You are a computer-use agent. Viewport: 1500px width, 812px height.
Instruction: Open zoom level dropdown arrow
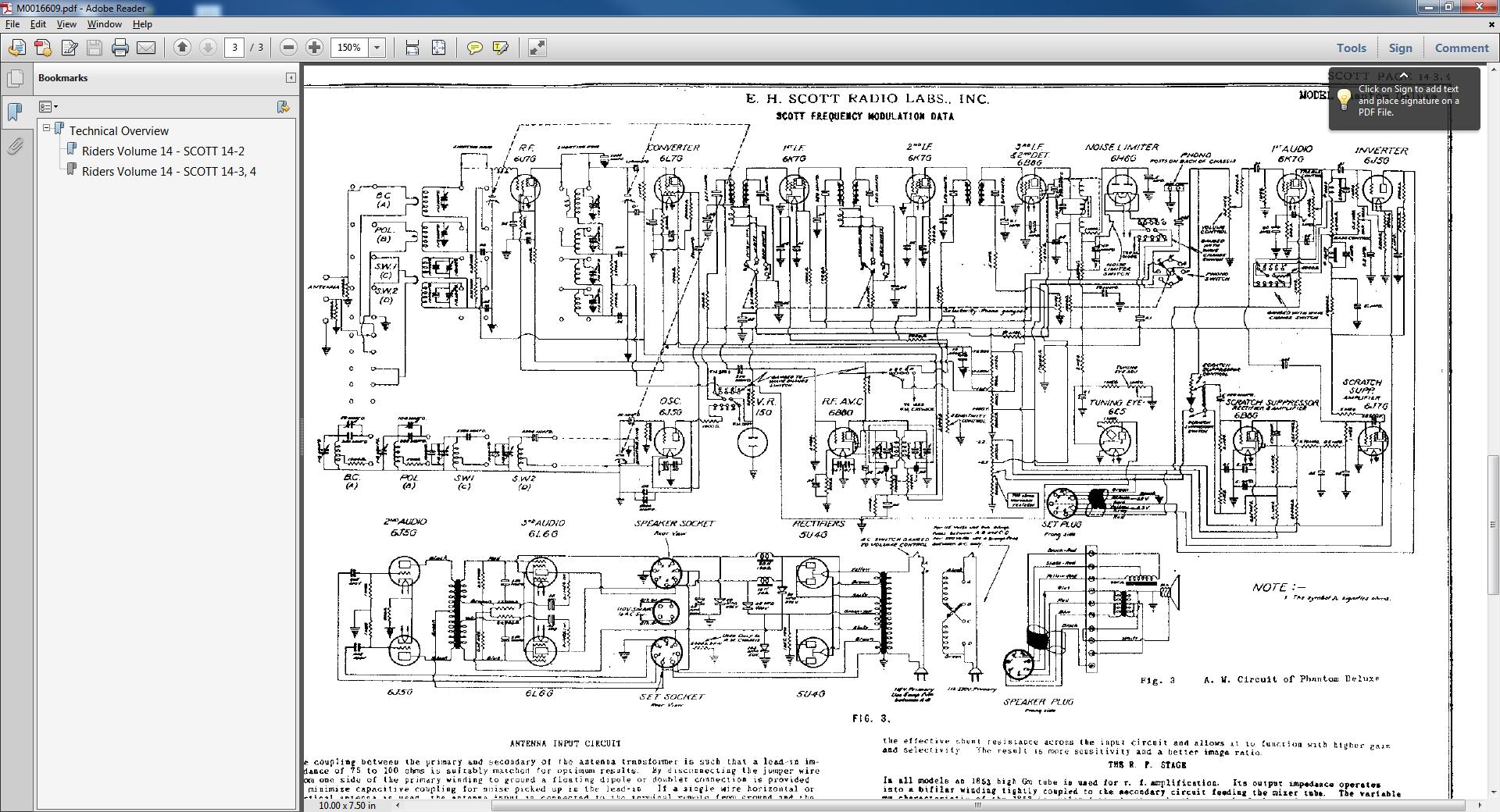(377, 48)
